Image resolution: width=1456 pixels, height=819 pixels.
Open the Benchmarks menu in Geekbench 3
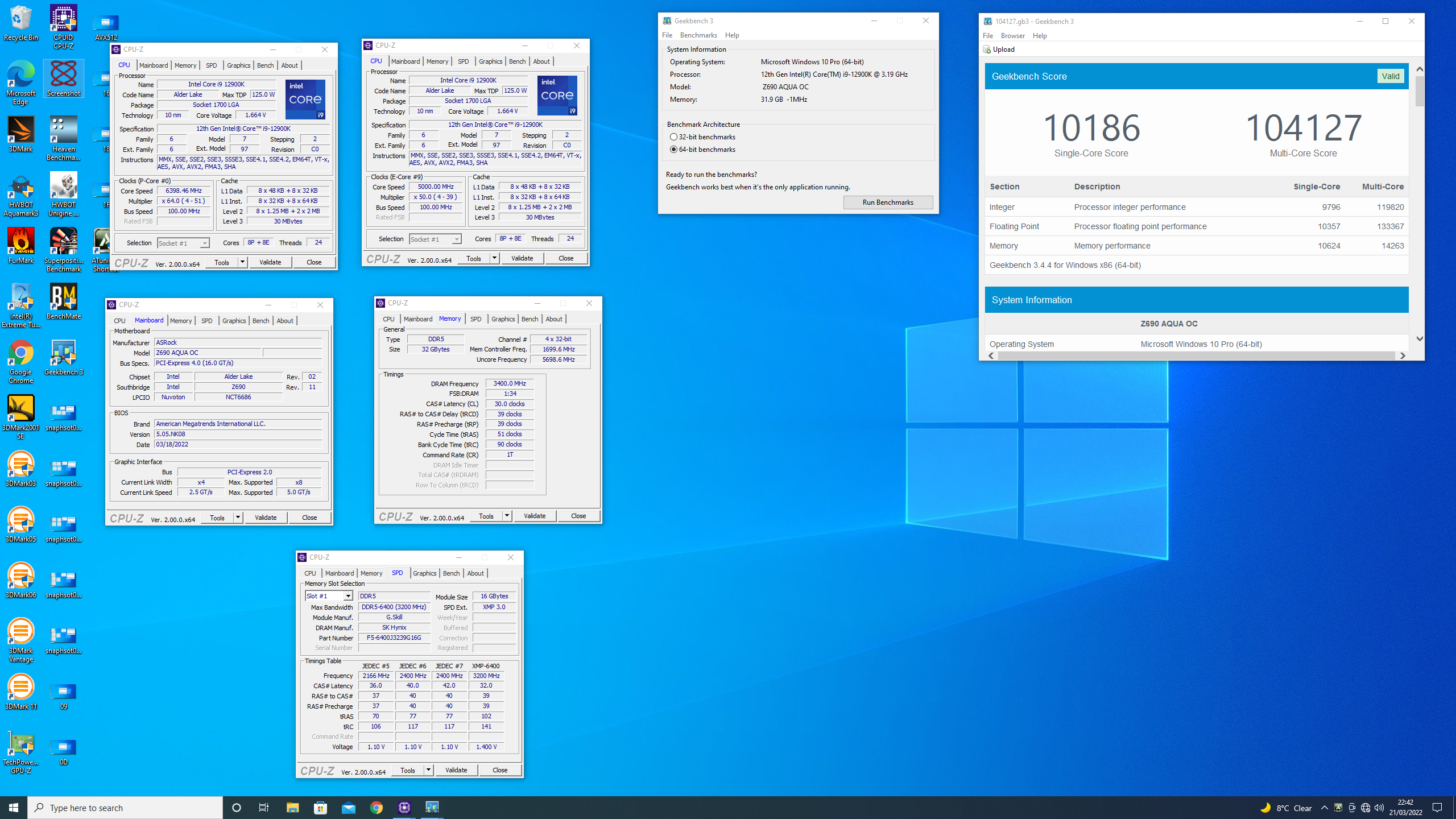tap(698, 35)
